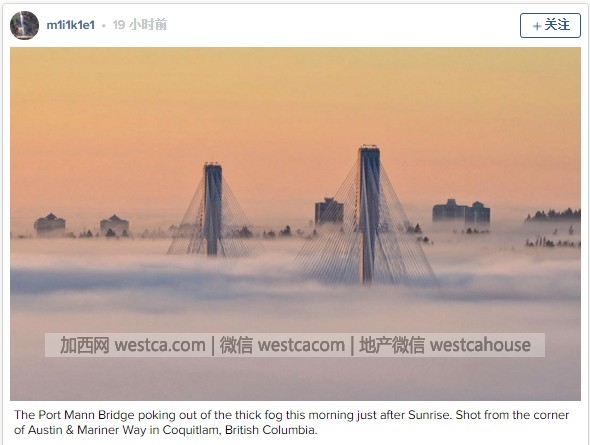Click the thick fog bank below the watermark
This screenshot has width=590, height=445.
[x=295, y=378]
